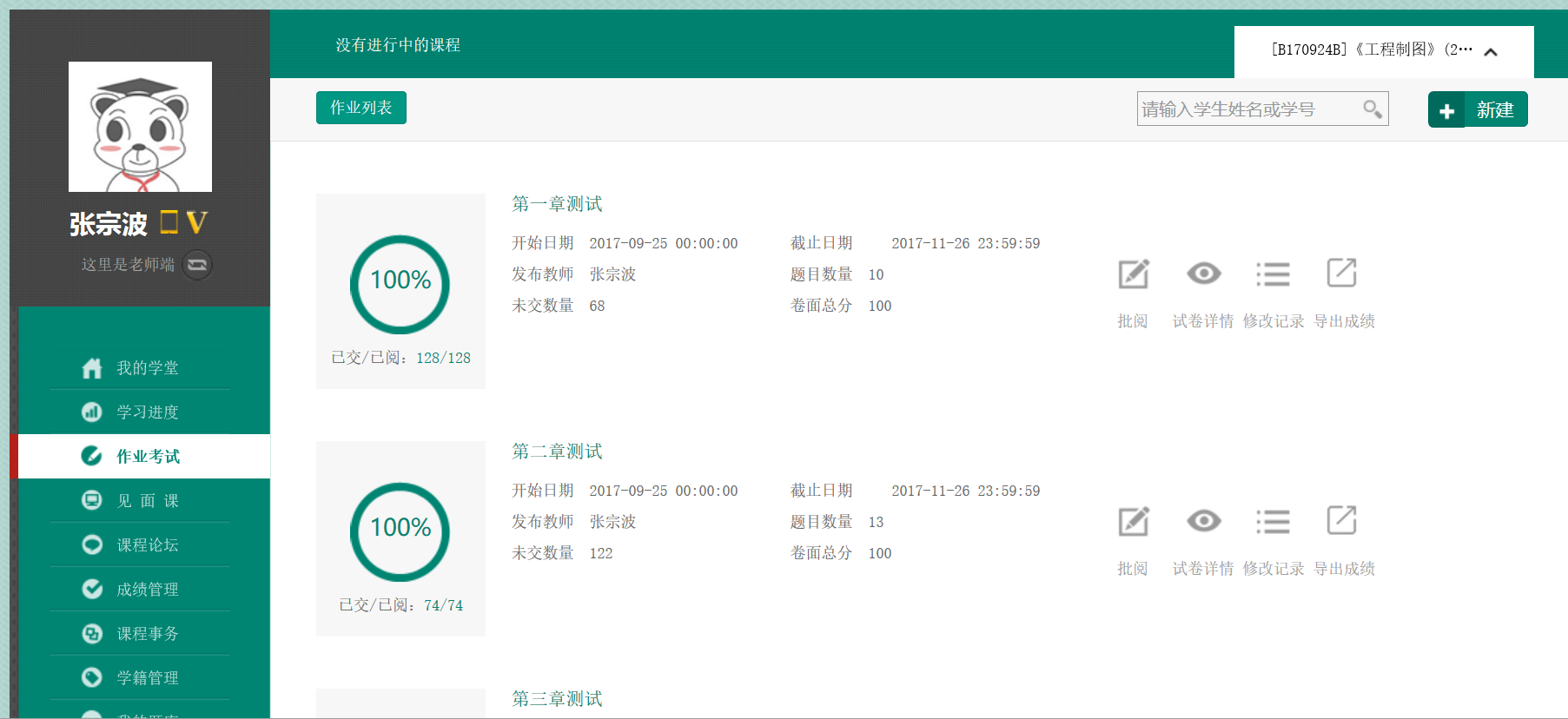Viewport: 1568px width, 719px height.
Task: Click the 100% progress ring of 第二章测试
Action: pos(400,531)
